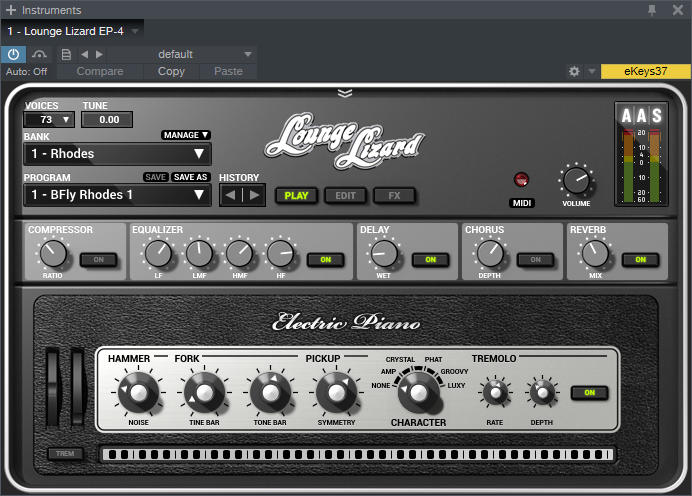Screen dimensions: 692x496
Task: Open the preset file document icon
Action: [66, 54]
